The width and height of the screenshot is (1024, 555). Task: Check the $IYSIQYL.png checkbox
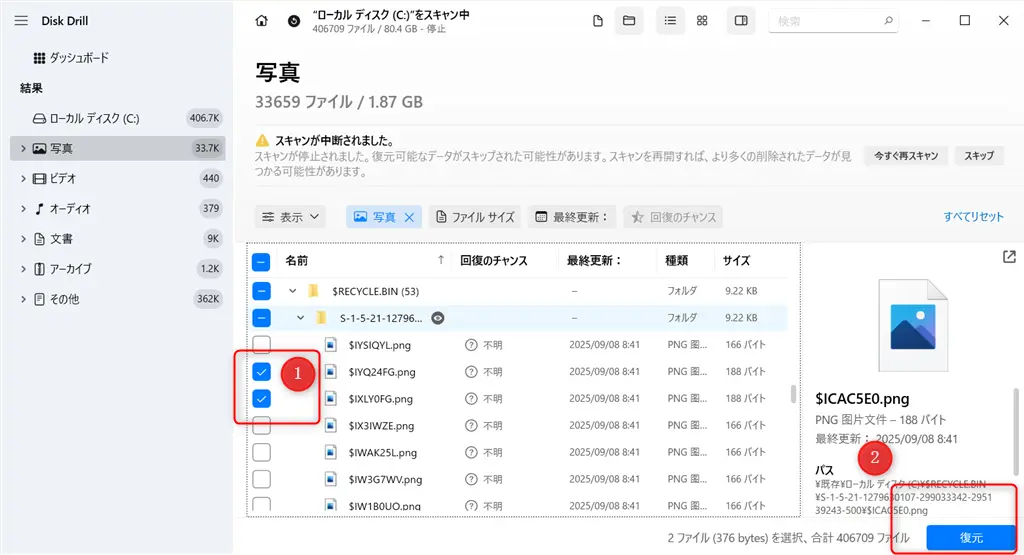pyautogui.click(x=261, y=344)
